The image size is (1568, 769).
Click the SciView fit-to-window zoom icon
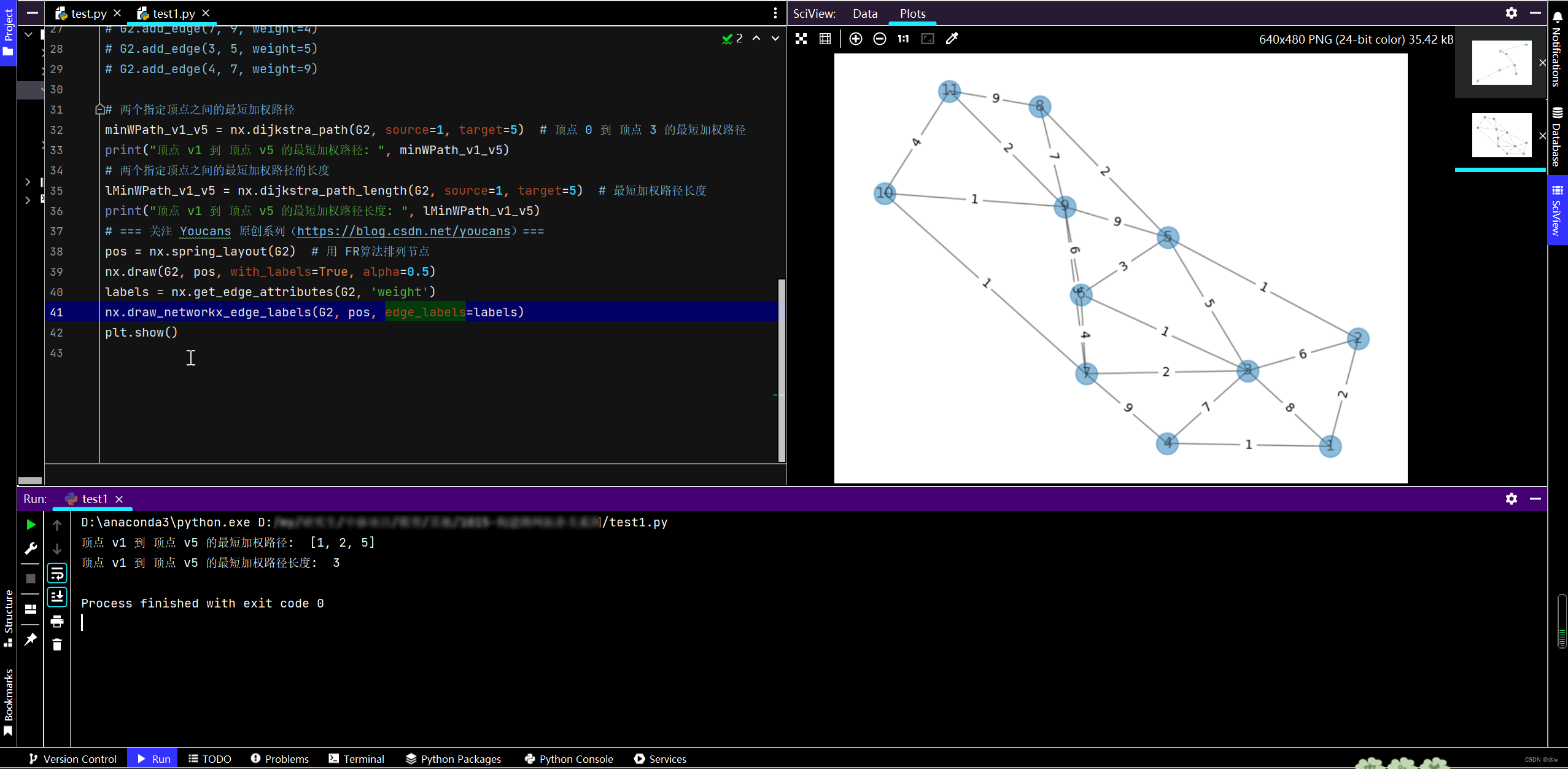(x=801, y=39)
